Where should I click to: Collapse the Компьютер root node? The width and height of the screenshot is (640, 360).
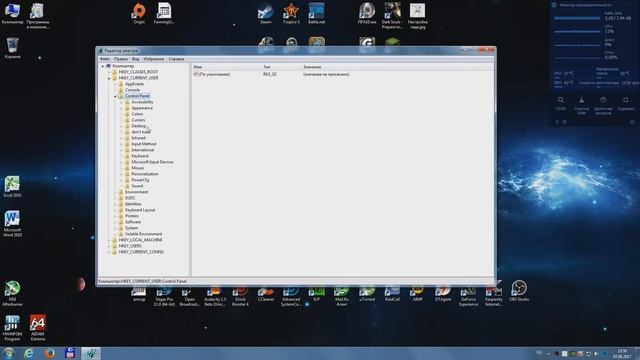[x=103, y=66]
